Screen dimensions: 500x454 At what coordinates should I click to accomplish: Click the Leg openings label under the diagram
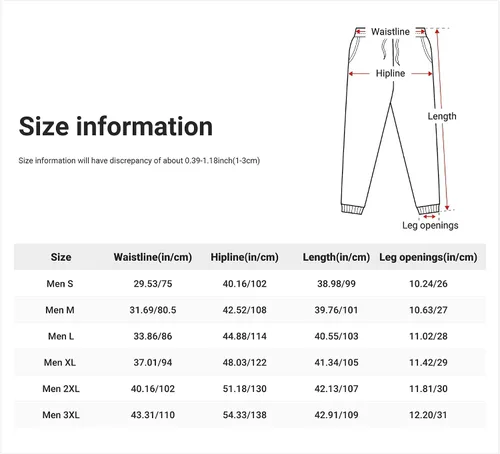430,225
